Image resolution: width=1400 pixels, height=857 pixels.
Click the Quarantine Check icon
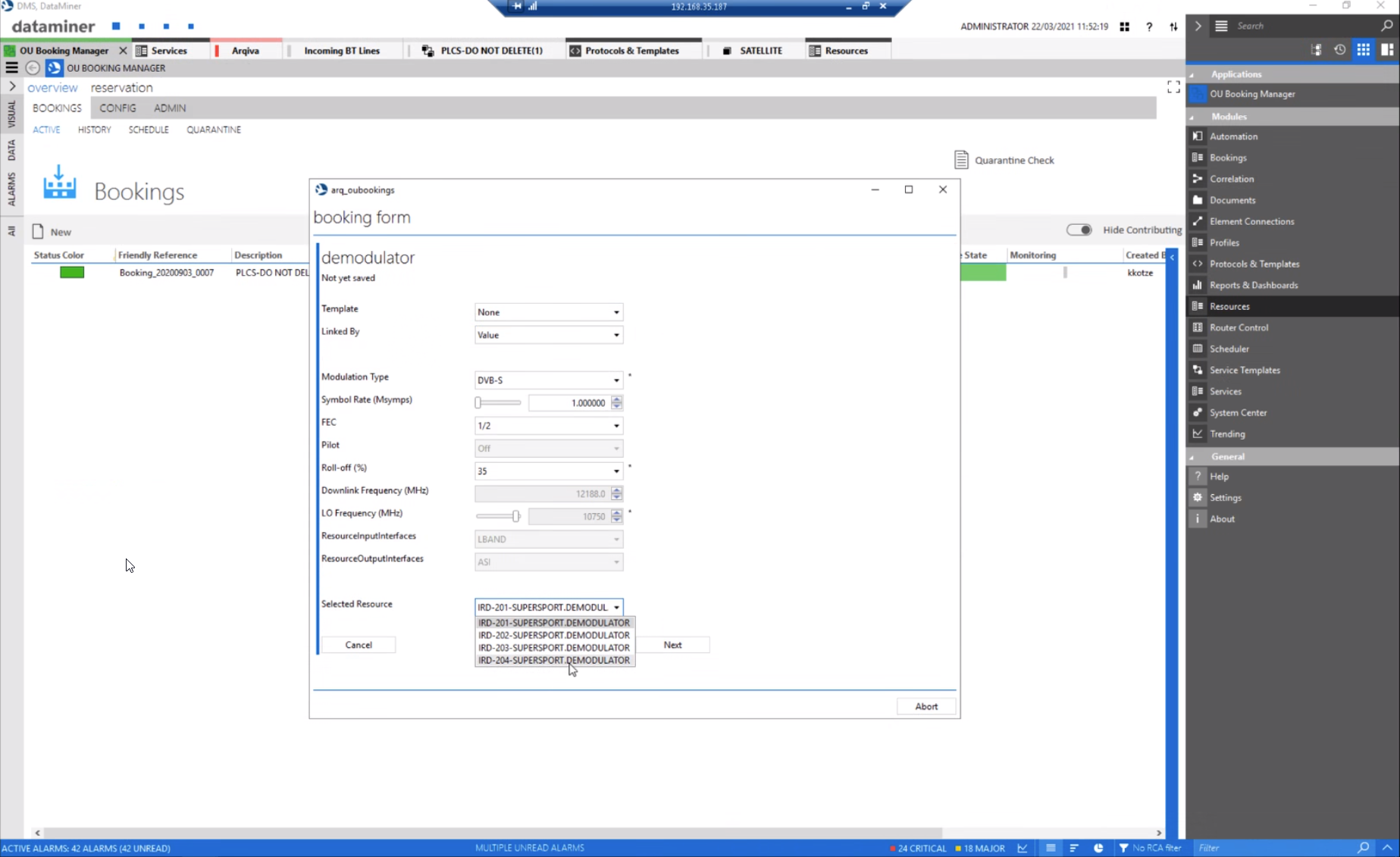961,160
